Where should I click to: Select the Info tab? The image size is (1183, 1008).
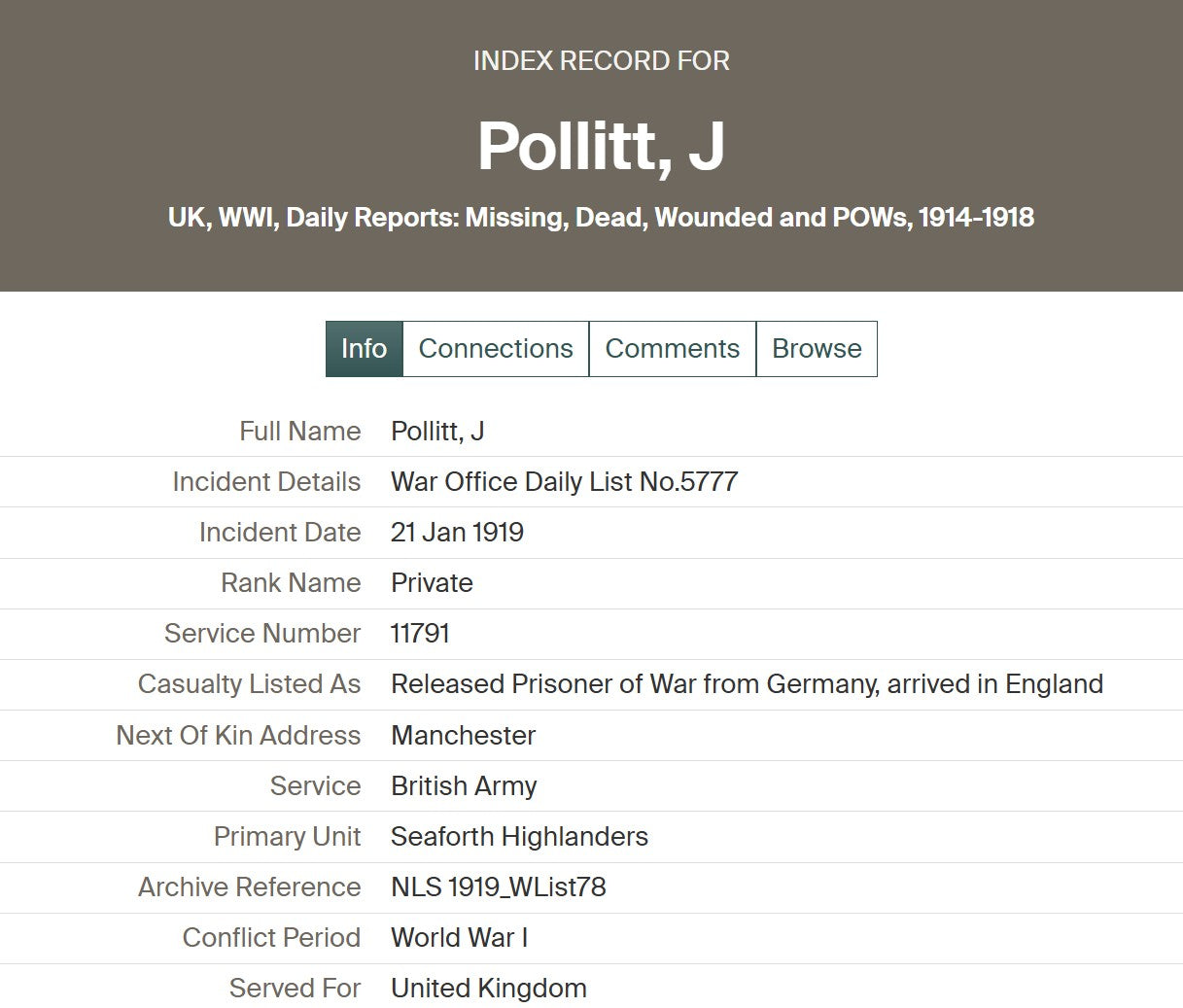364,349
